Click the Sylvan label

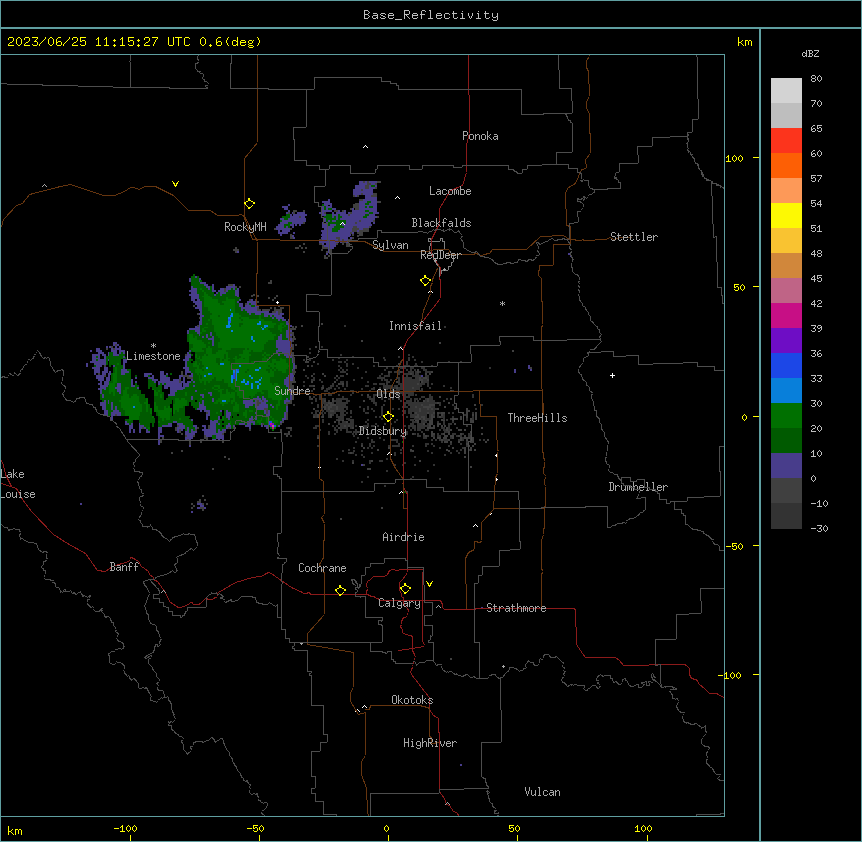tap(390, 245)
